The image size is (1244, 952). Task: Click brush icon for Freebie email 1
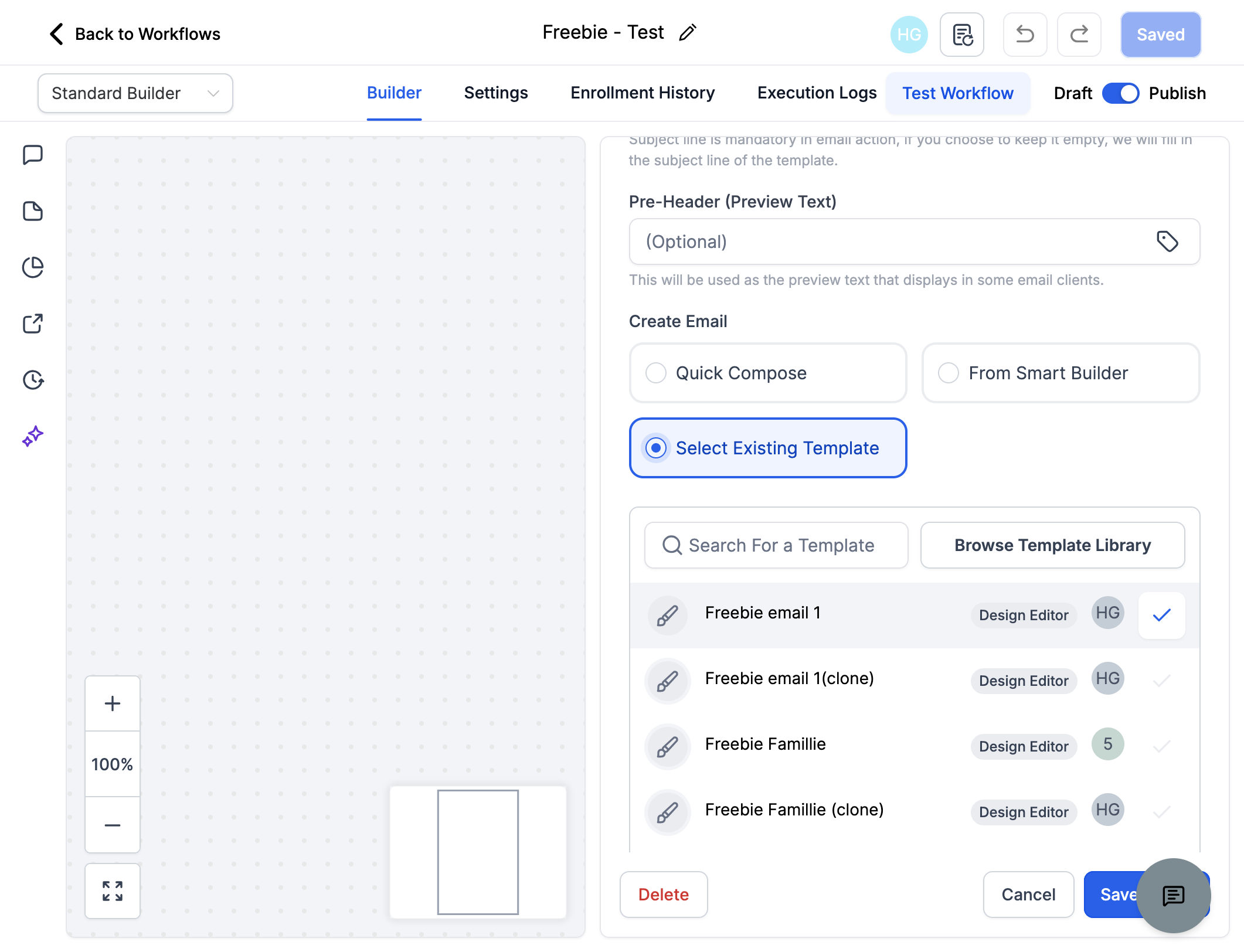668,616
